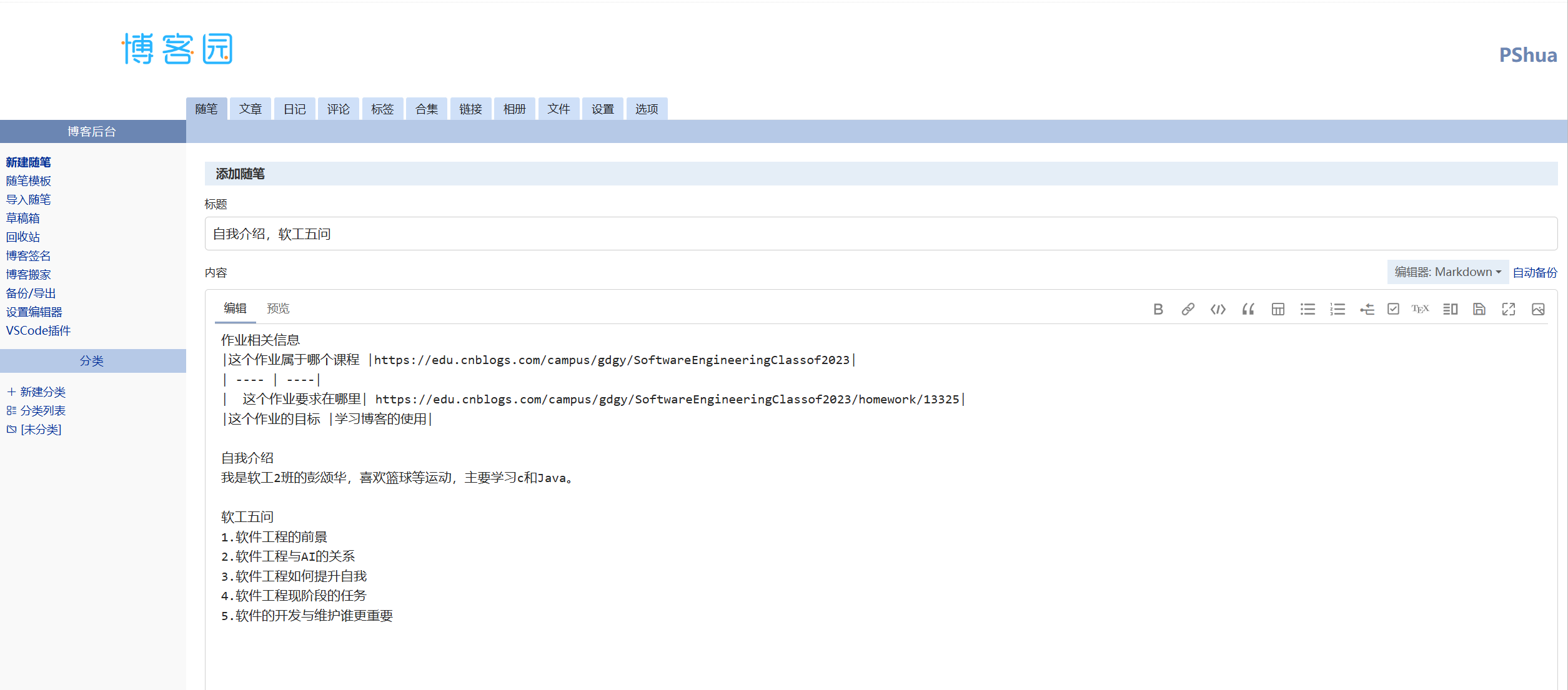This screenshot has height=690, width=1568.
Task: Insert a table from toolbar
Action: point(1278,309)
